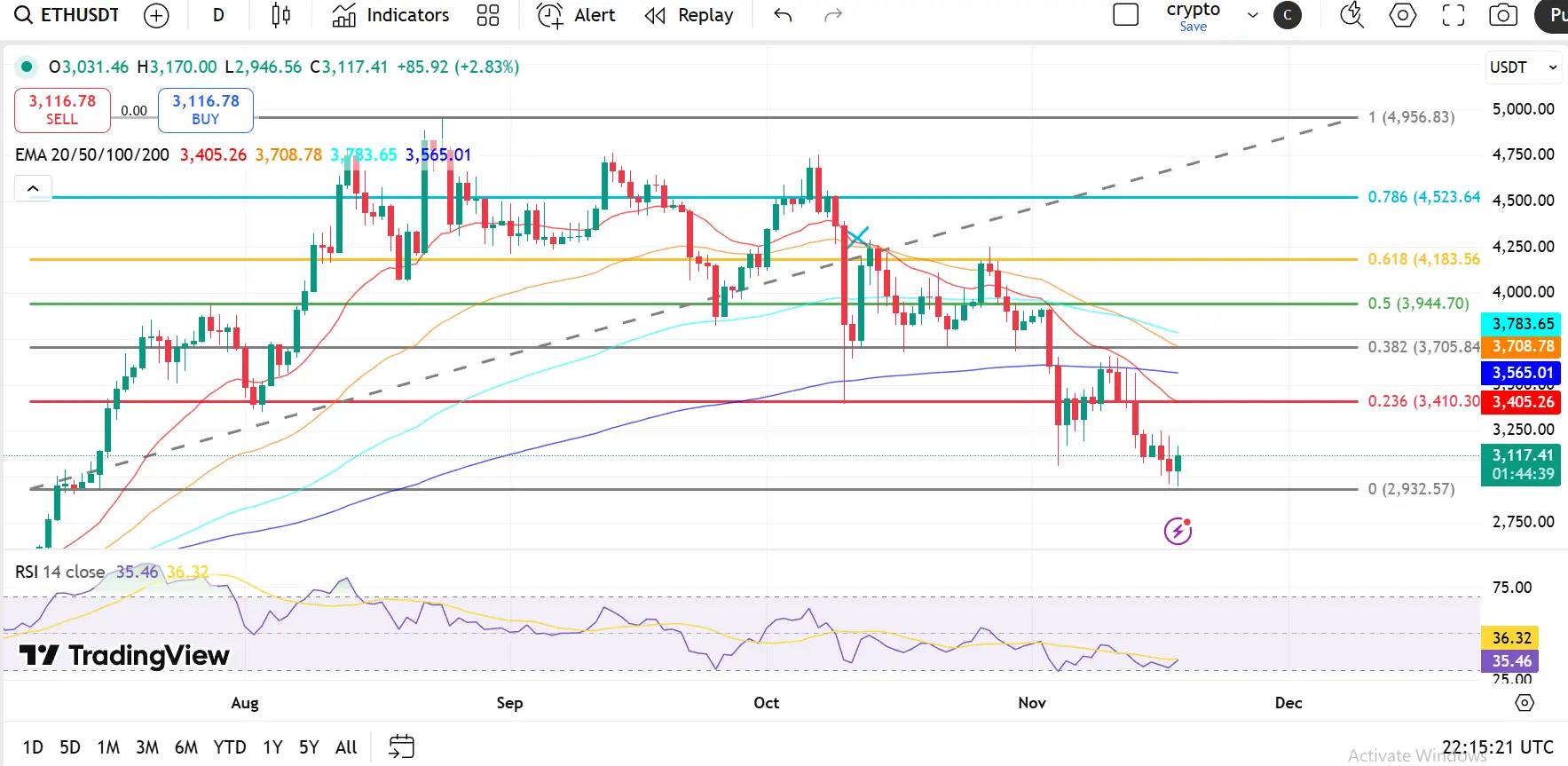The height and width of the screenshot is (766, 1568).
Task: Expand the layout management dropdown arrow
Action: click(1253, 15)
